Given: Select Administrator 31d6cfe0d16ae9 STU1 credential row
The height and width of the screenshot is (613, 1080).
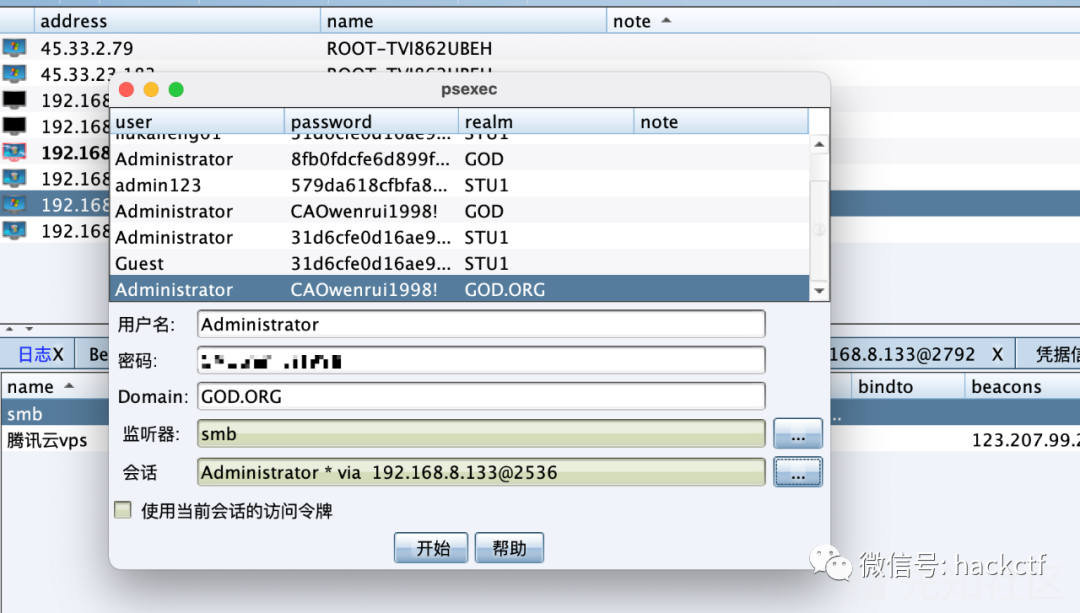Looking at the screenshot, I should pos(459,238).
